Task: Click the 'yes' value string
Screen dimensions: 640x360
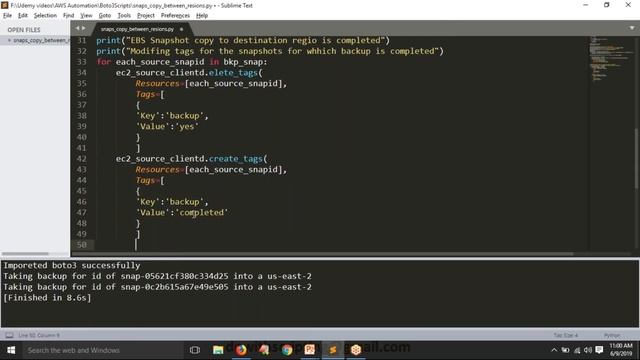Action: click(x=187, y=127)
